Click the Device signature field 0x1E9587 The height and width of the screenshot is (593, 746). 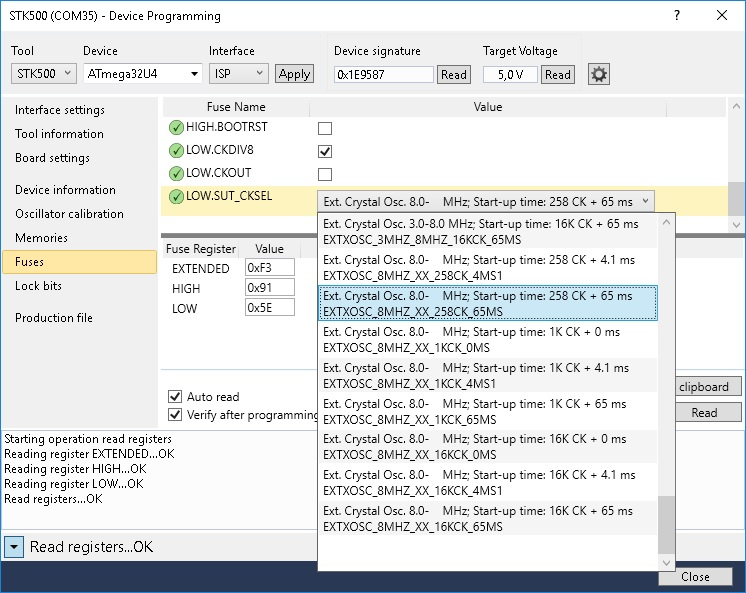tap(384, 74)
